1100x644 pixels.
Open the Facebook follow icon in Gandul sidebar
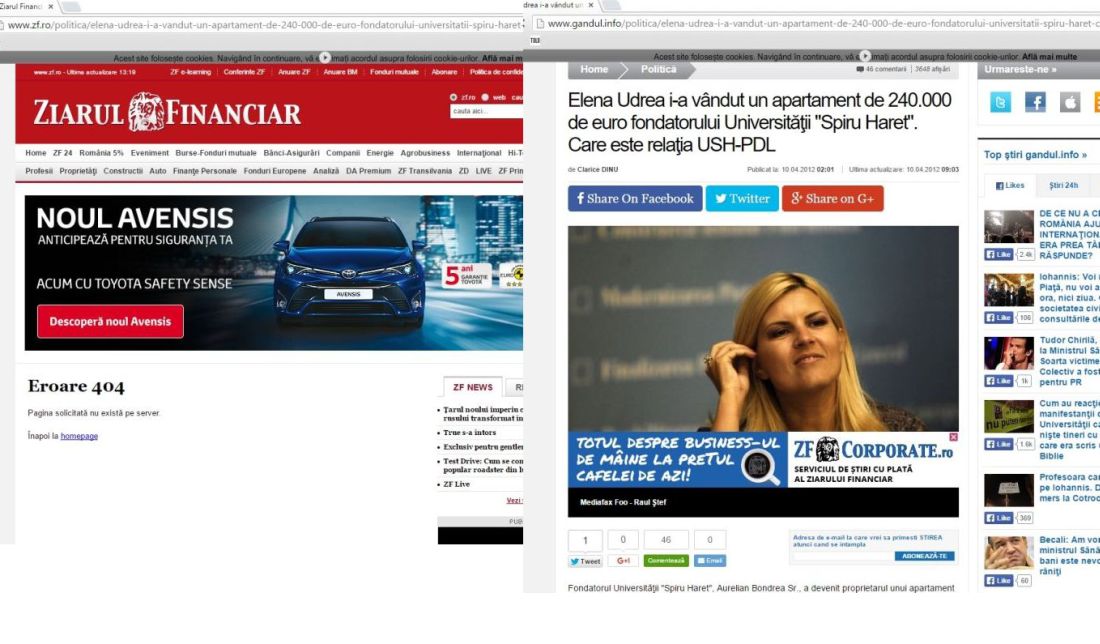click(x=1035, y=102)
